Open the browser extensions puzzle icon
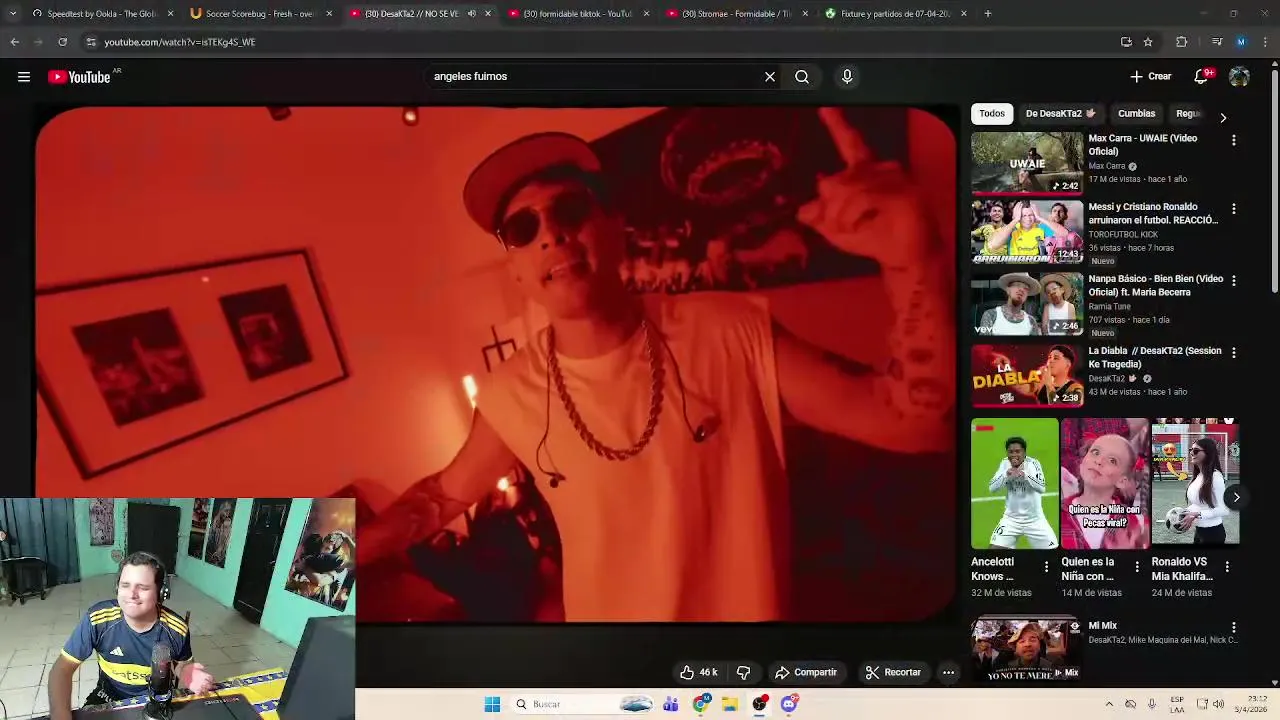 (x=1181, y=42)
